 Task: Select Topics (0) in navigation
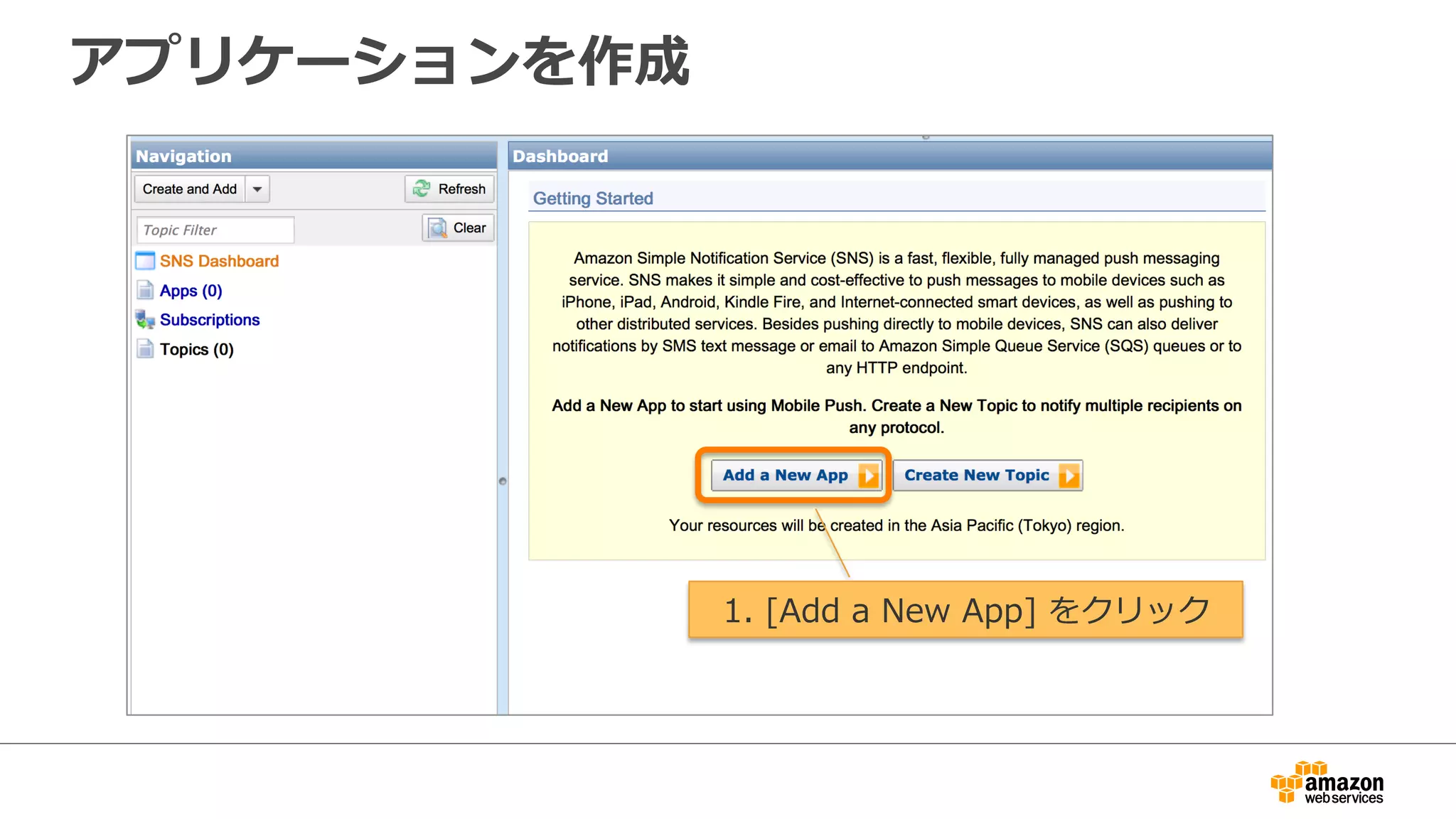(196, 349)
